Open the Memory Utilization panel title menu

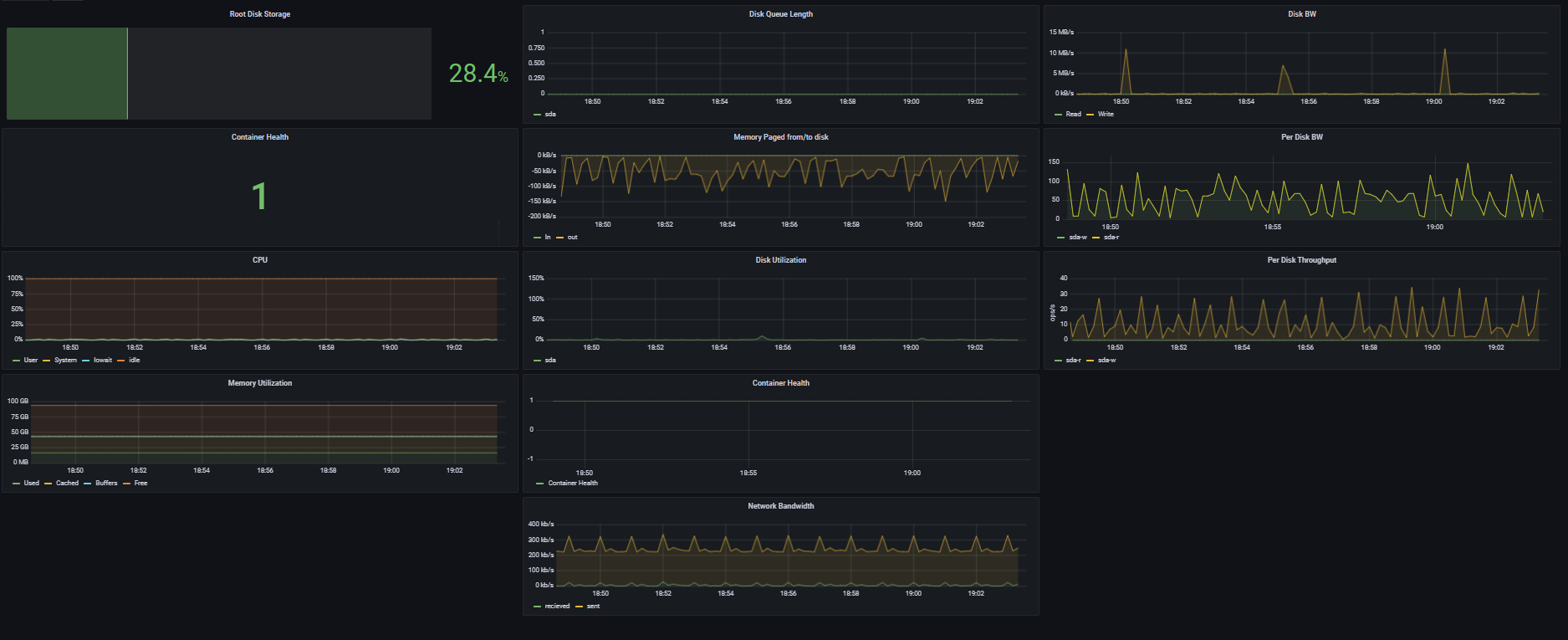coord(259,383)
